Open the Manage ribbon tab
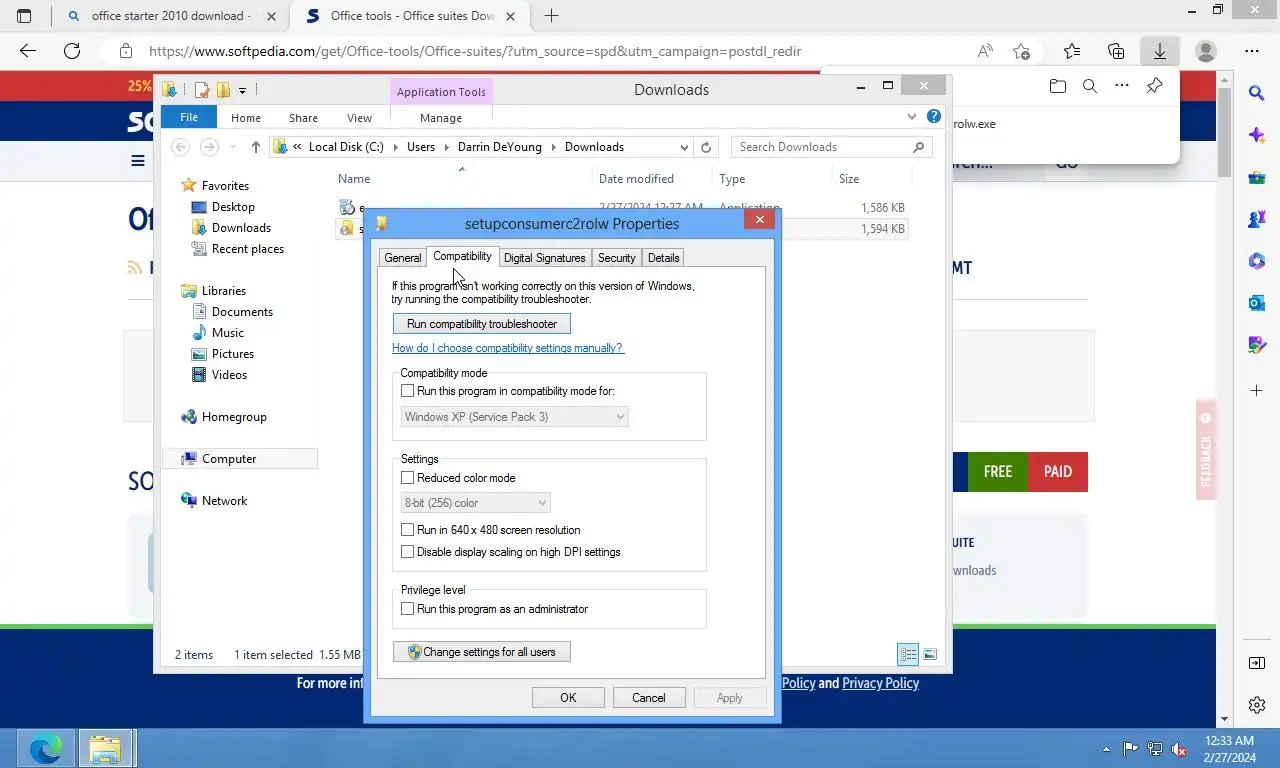Image resolution: width=1280 pixels, height=768 pixels. click(441, 118)
